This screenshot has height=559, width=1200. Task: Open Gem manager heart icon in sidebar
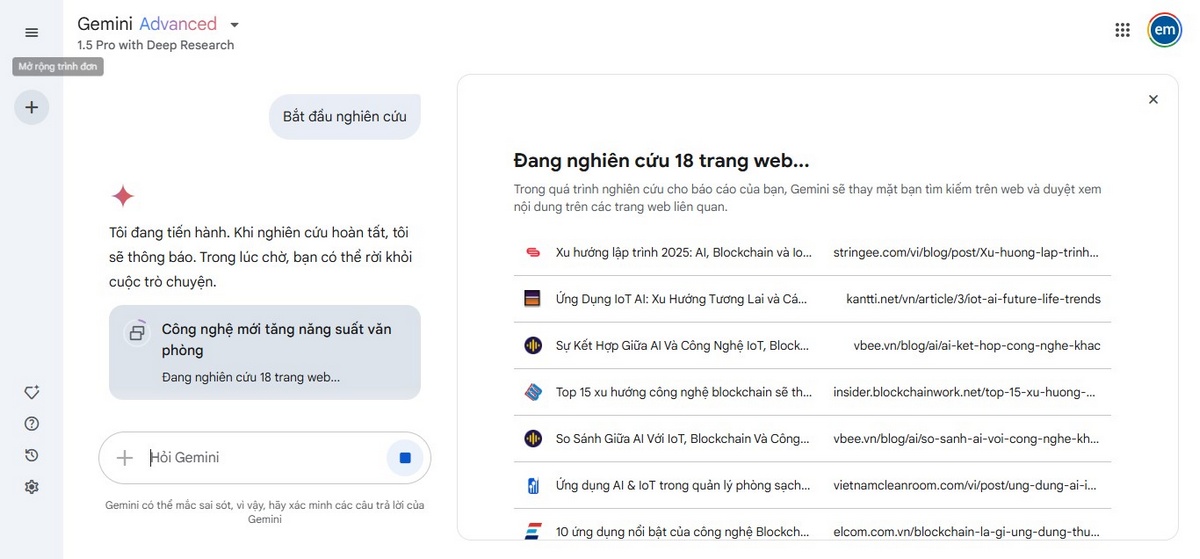click(31, 392)
